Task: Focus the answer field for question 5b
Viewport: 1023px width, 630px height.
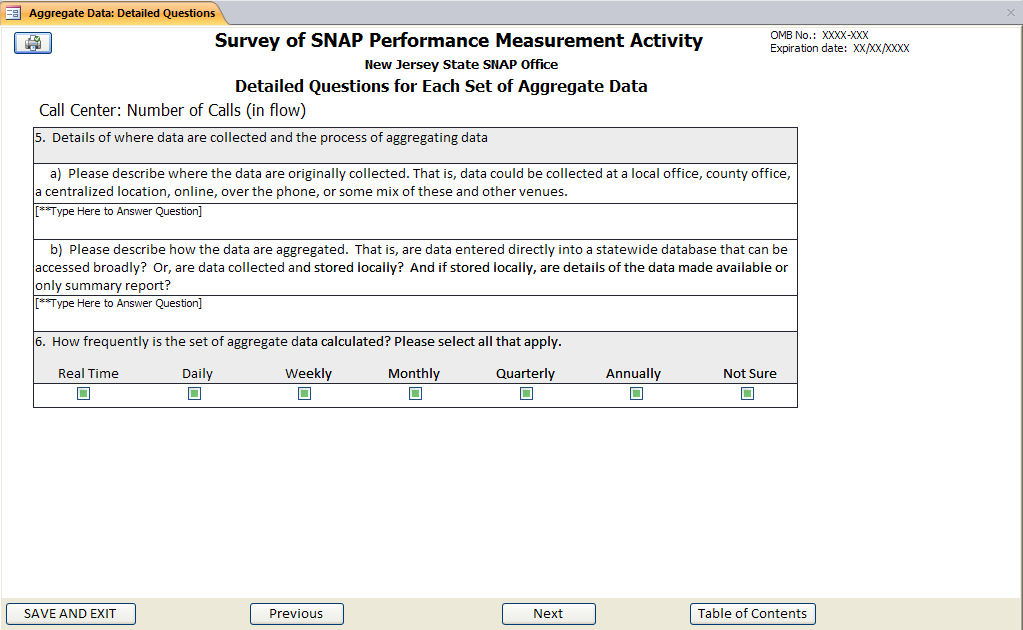Action: tap(415, 313)
